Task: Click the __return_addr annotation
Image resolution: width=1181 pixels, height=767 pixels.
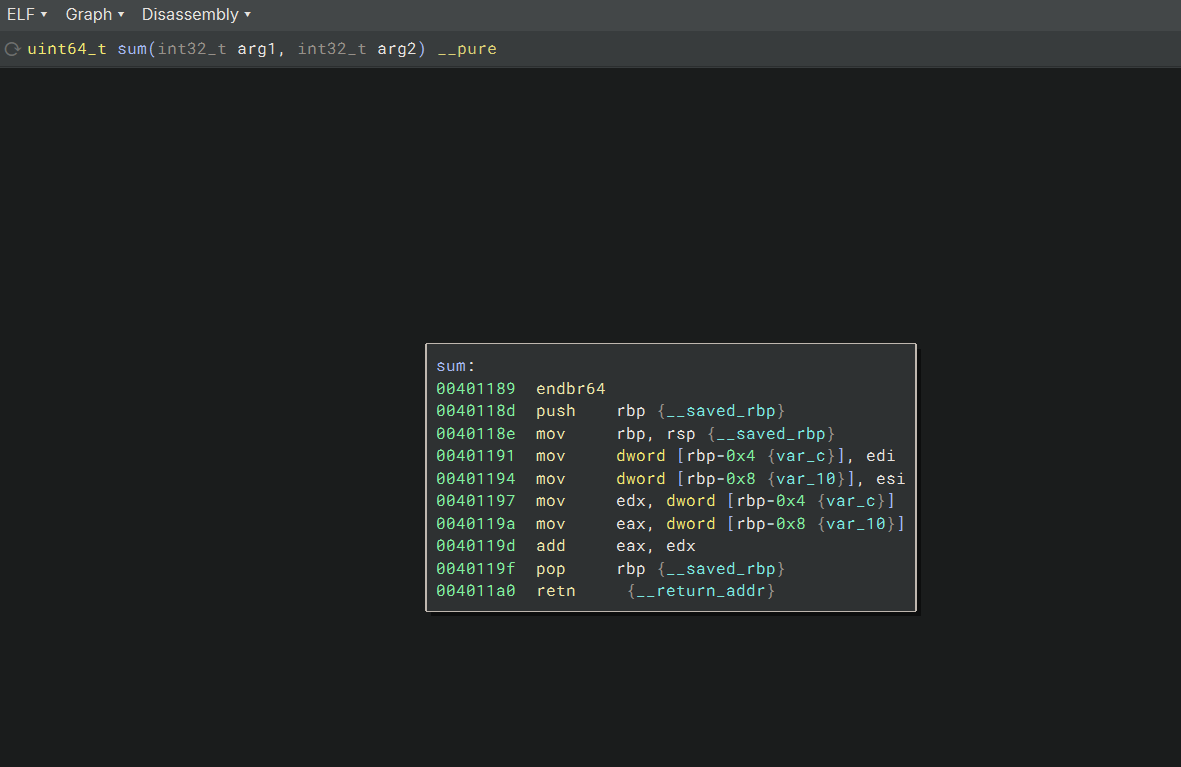Action: tap(701, 591)
